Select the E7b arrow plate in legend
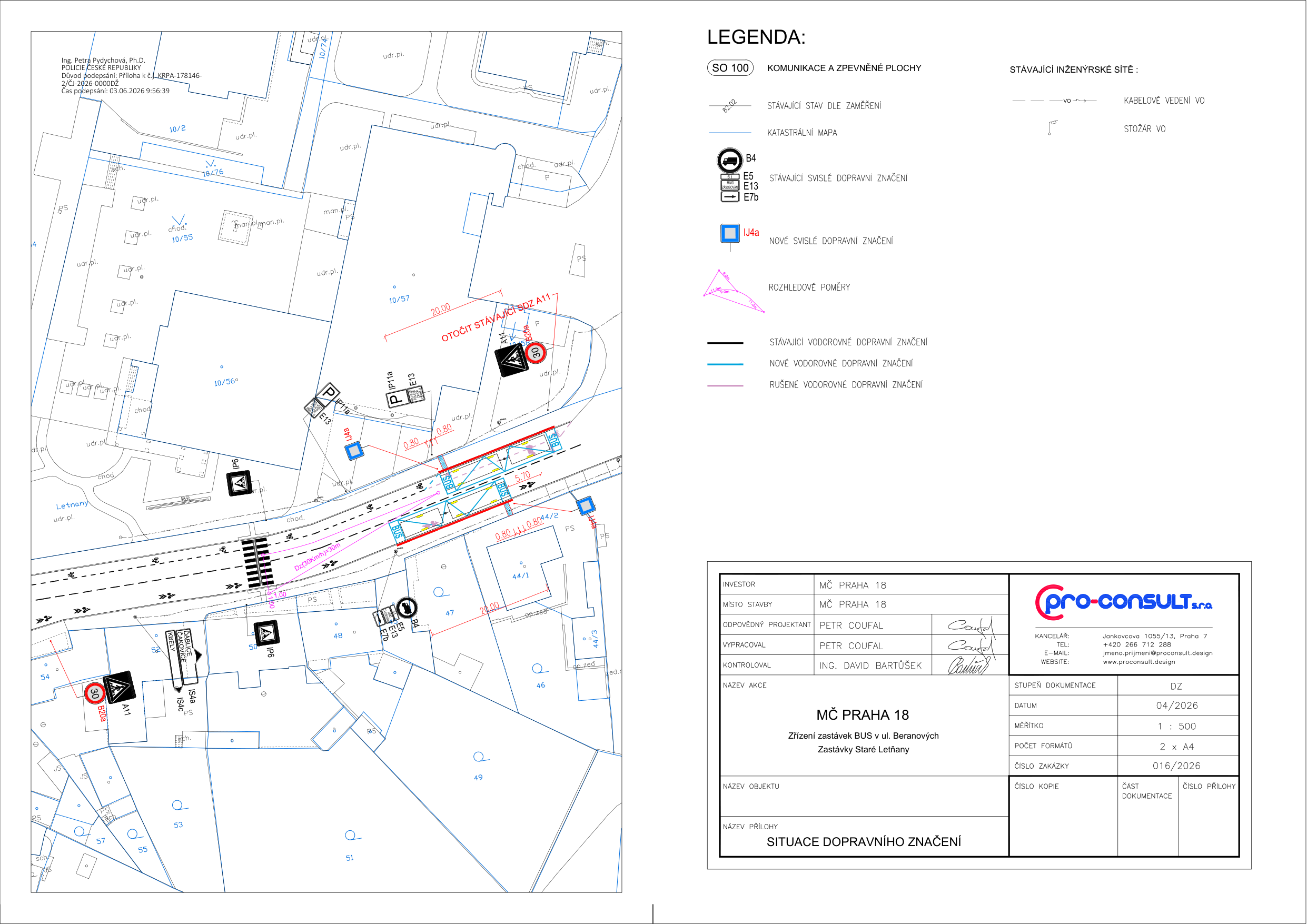The width and height of the screenshot is (1307, 924). 730,197
